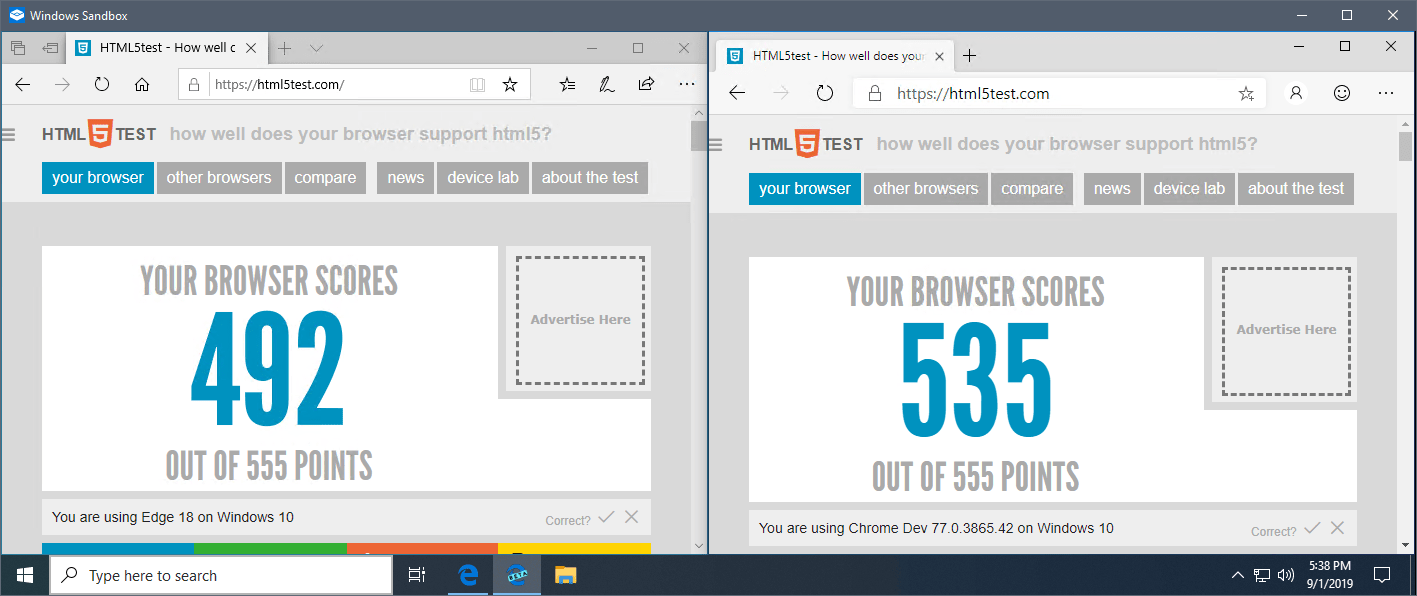Open the Action Center notifications icon
The image size is (1417, 596).
click(1382, 575)
